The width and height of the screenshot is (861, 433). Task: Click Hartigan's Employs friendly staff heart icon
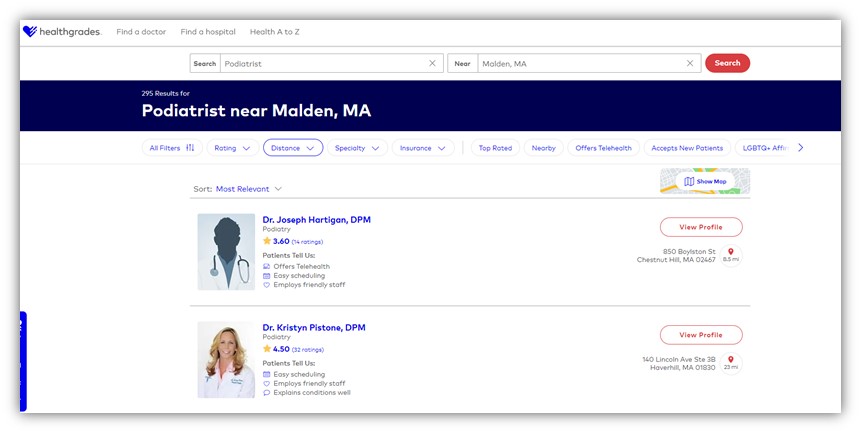pos(266,285)
